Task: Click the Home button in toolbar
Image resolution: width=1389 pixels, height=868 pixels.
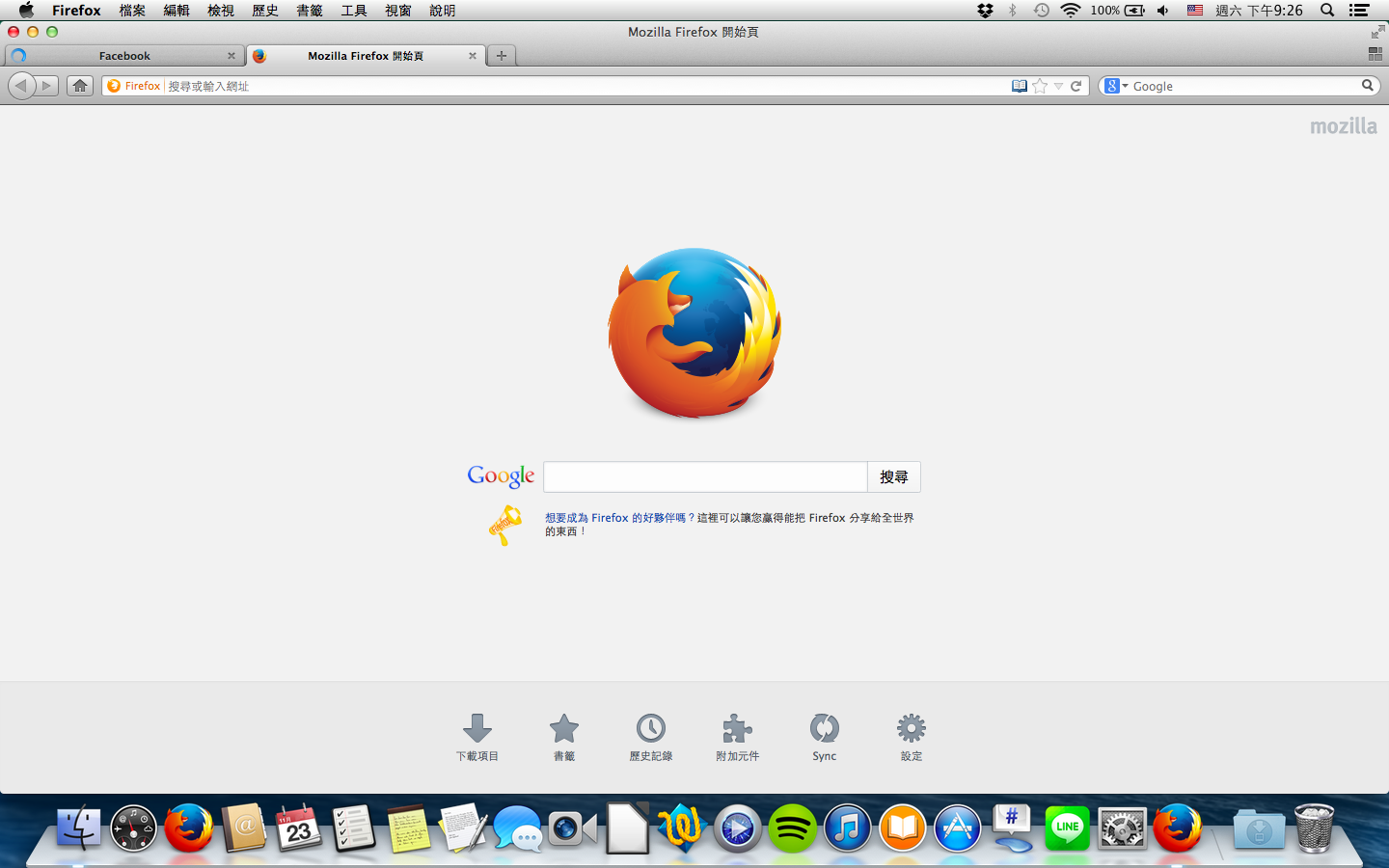Action: (x=80, y=86)
